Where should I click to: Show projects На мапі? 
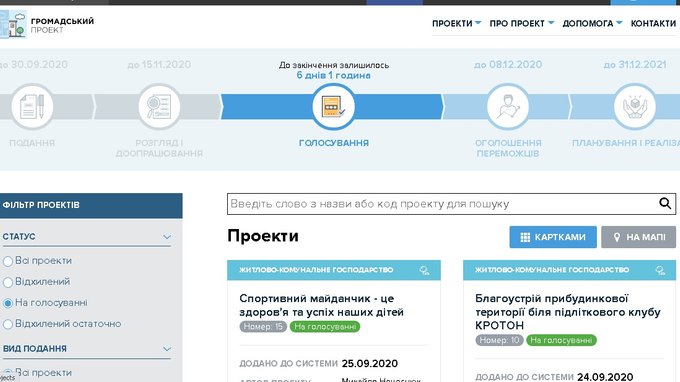pos(638,237)
